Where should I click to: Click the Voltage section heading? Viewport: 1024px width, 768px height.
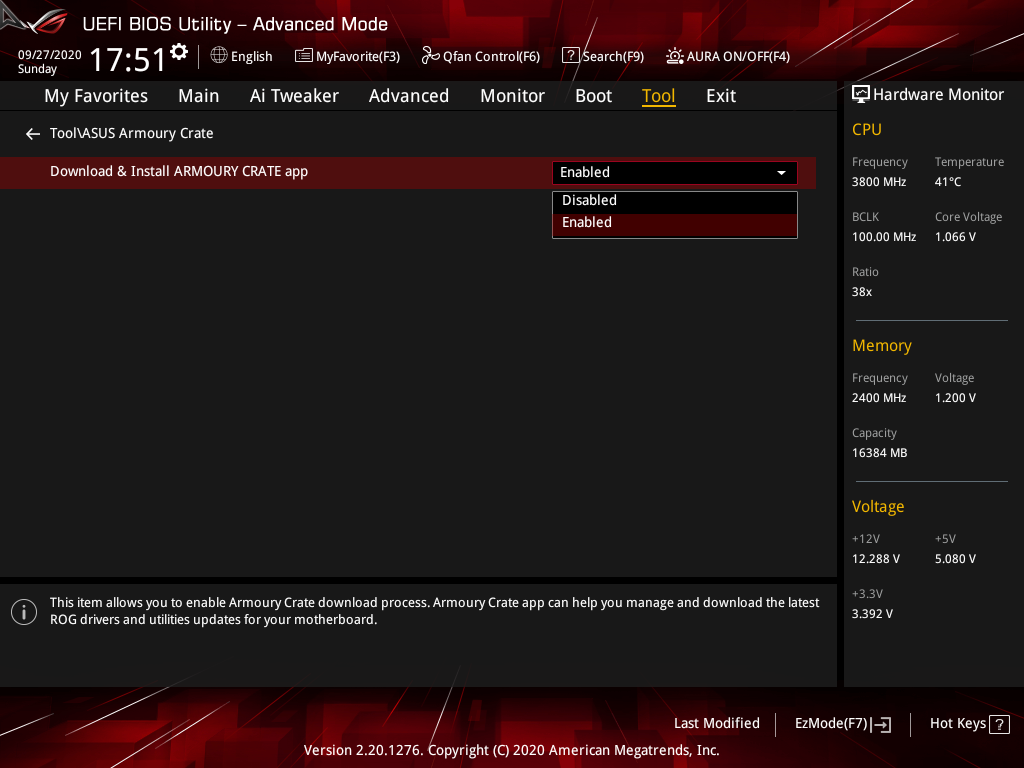point(878,507)
